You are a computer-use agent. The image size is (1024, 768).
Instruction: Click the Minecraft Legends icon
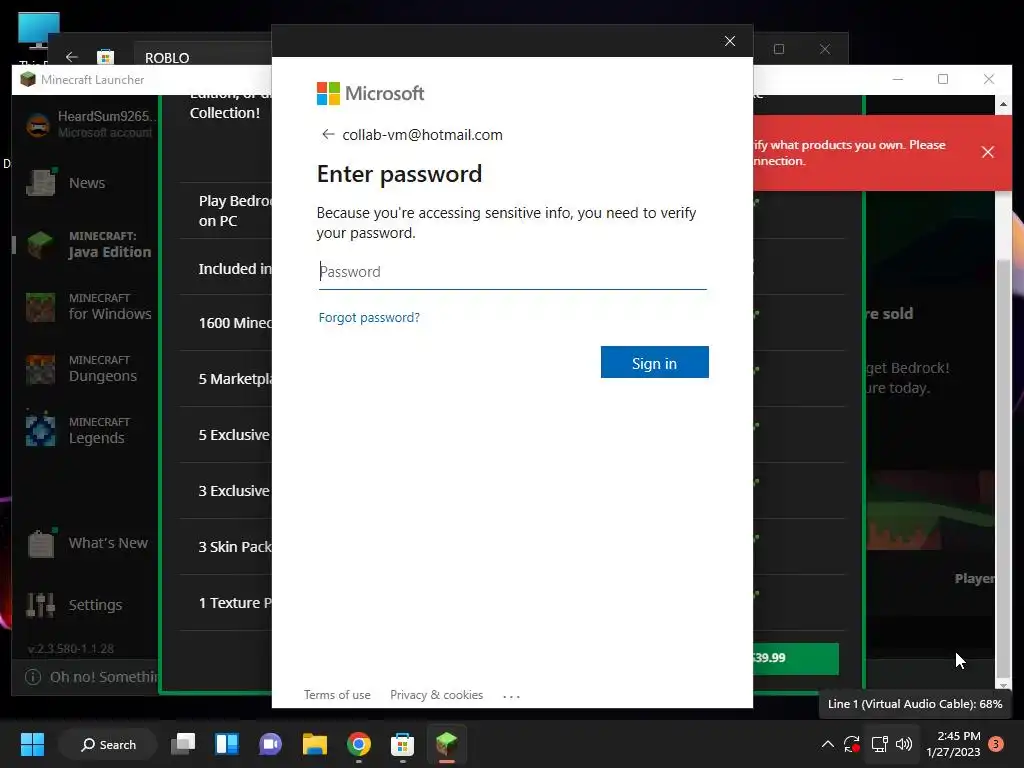40,430
